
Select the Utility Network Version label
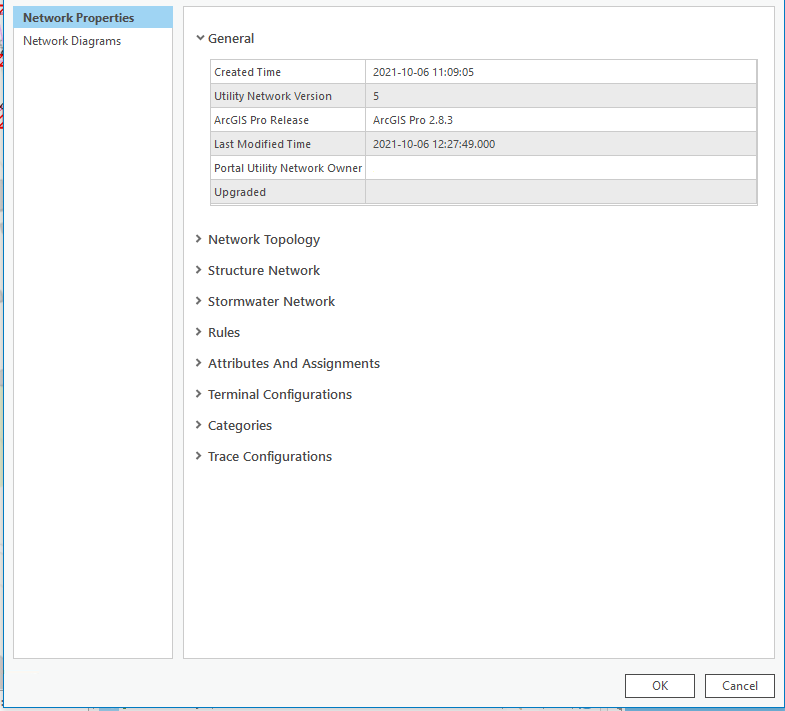coord(273,96)
